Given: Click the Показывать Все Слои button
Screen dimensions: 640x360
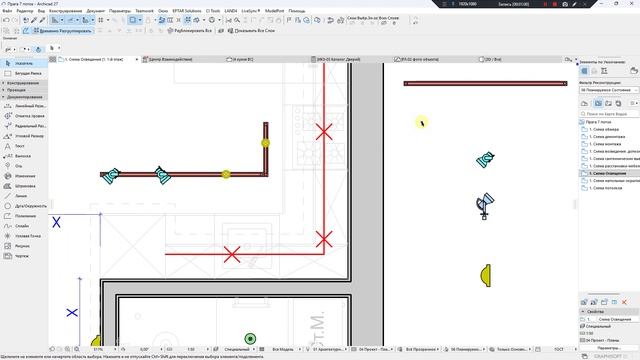Looking at the screenshot, I should click(251, 31).
